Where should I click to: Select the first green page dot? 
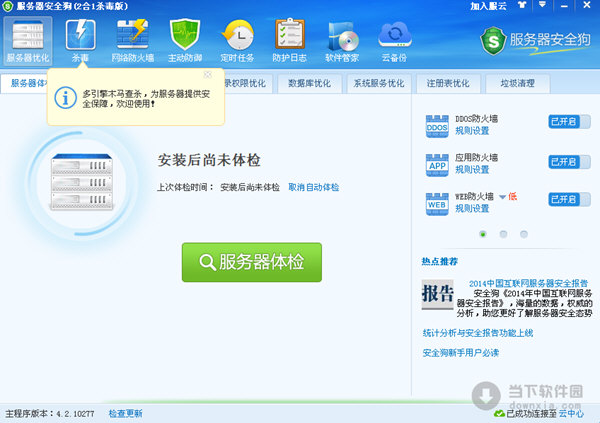483,234
